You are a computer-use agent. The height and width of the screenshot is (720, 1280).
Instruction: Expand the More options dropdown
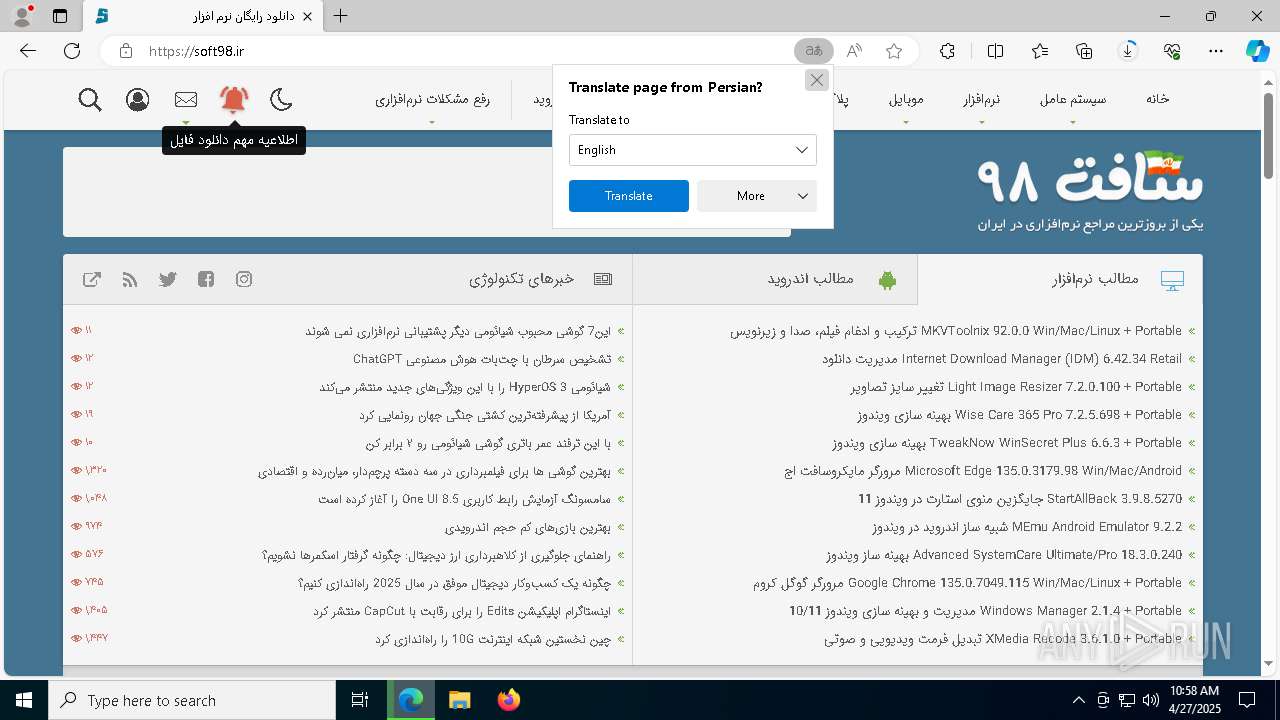pyautogui.click(x=757, y=196)
